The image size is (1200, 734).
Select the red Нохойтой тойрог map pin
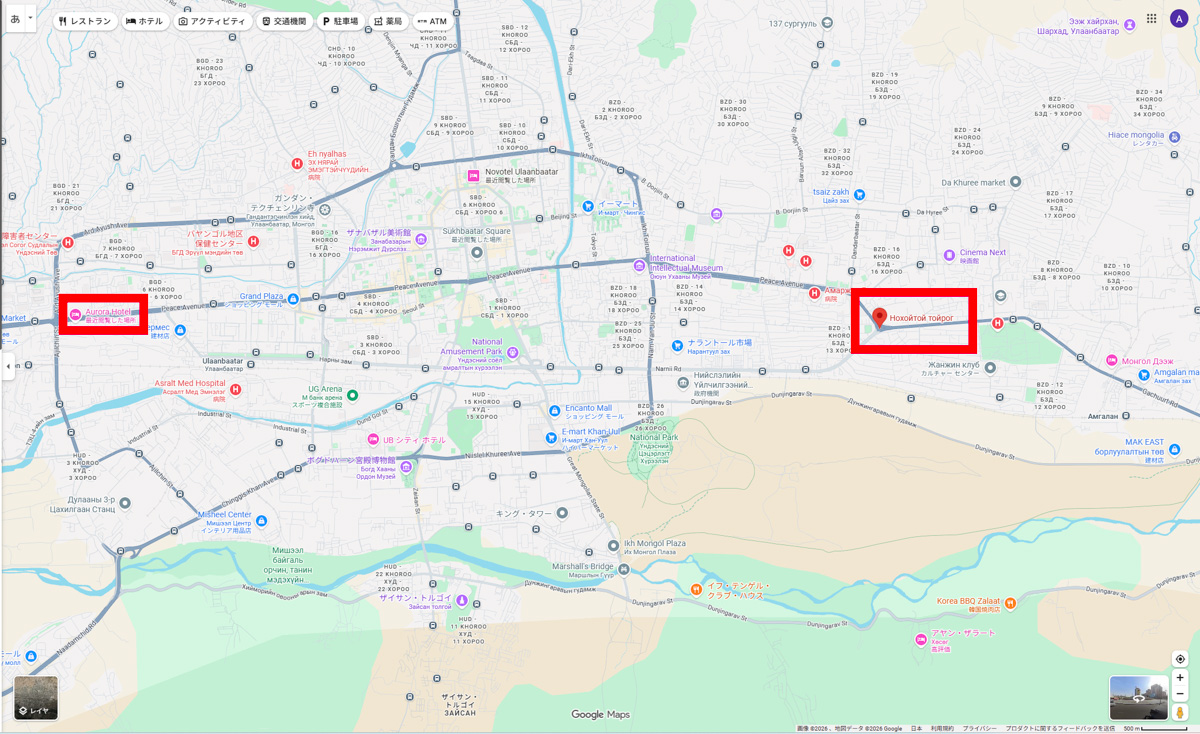880,318
